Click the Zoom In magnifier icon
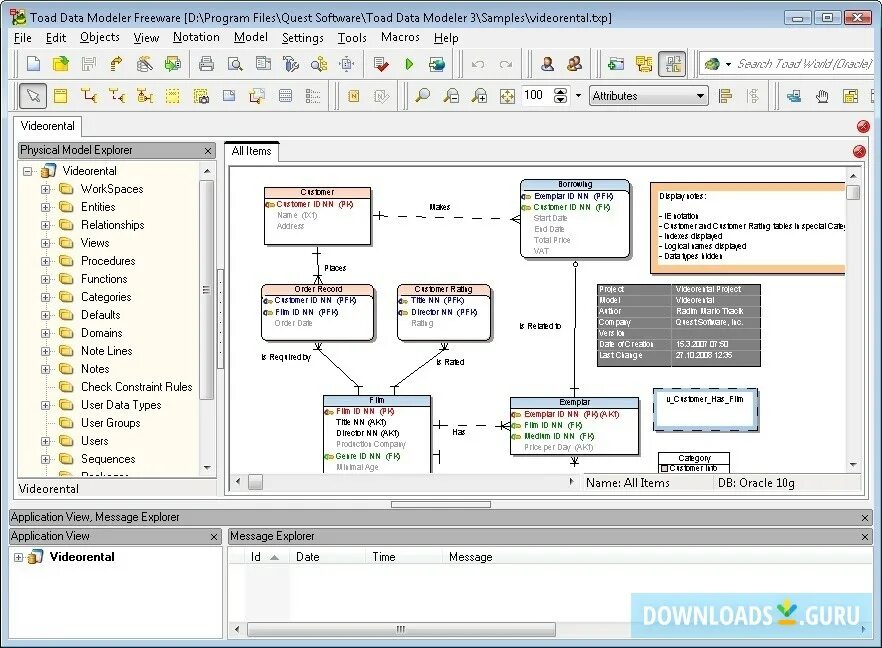 479,96
